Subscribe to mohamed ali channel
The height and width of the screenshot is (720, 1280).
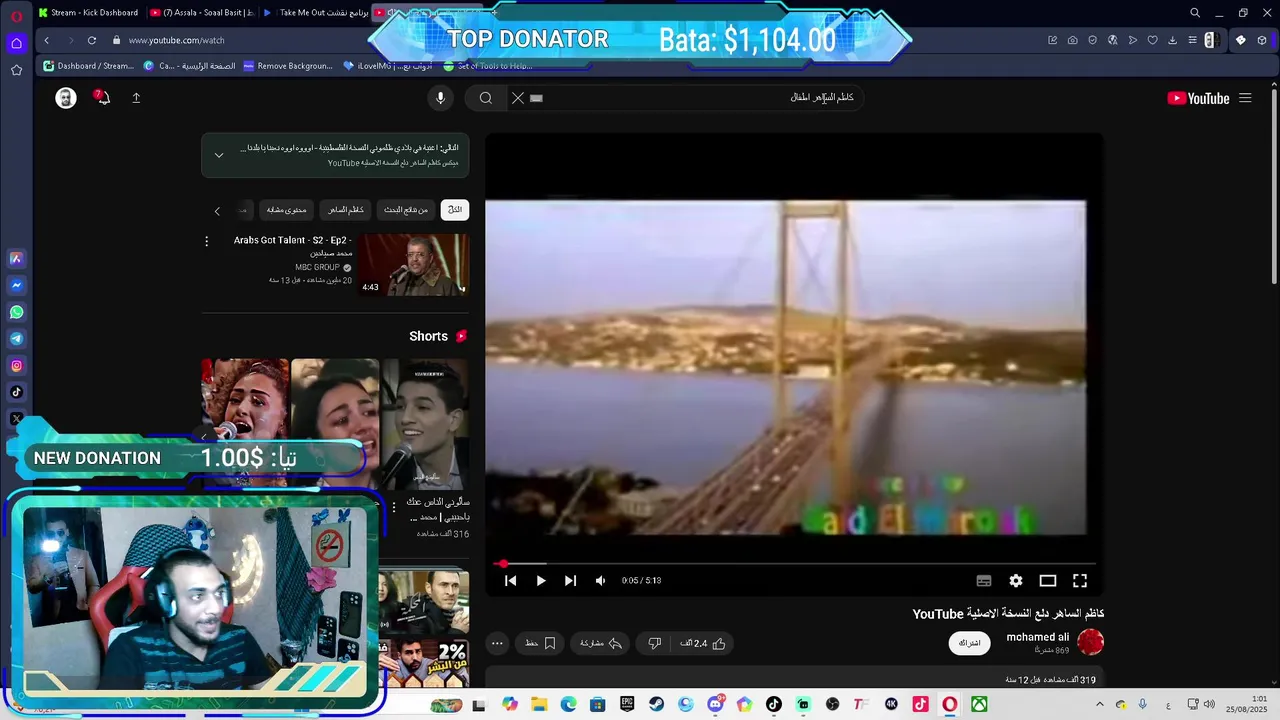pyautogui.click(x=970, y=643)
